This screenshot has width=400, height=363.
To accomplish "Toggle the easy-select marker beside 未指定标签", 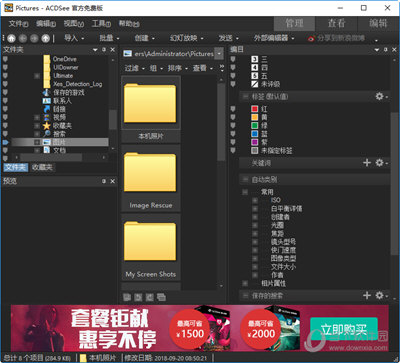I will pos(233,151).
